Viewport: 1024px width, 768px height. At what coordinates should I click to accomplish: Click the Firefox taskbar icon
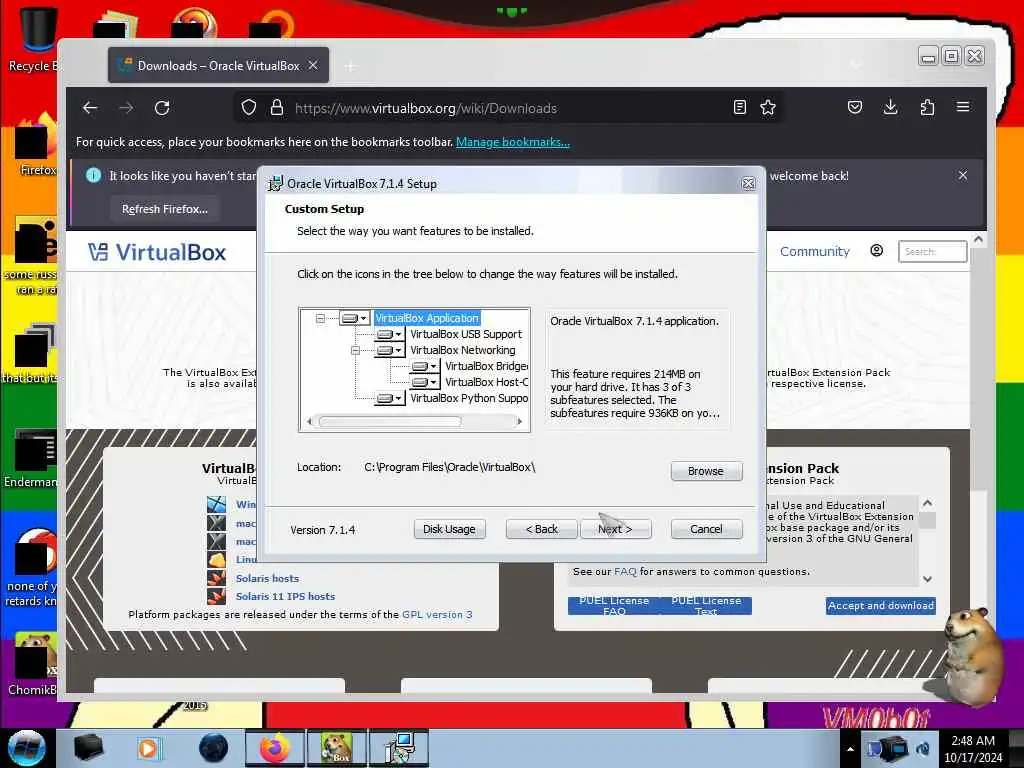275,748
